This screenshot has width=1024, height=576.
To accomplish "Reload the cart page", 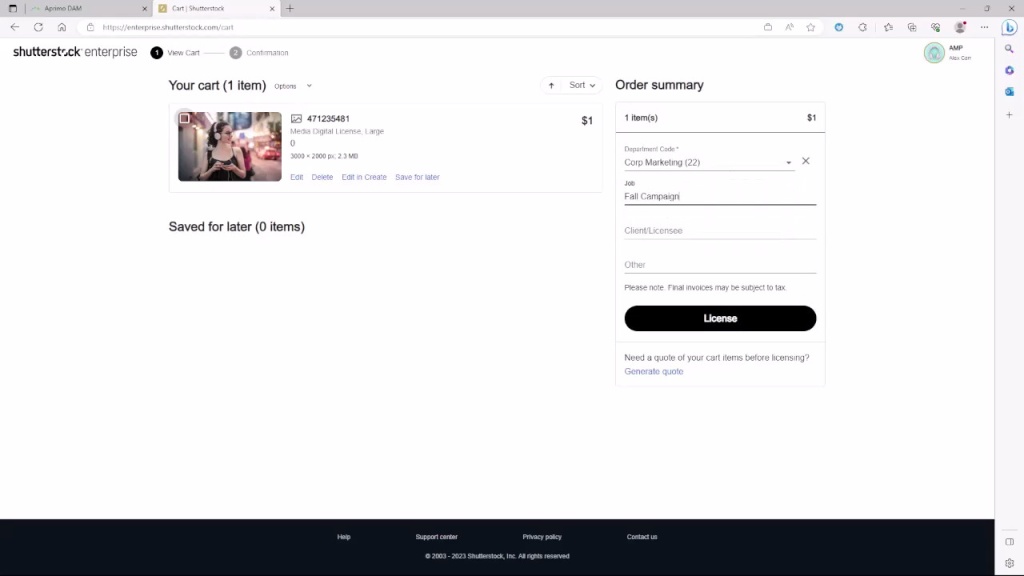I will click(x=39, y=27).
